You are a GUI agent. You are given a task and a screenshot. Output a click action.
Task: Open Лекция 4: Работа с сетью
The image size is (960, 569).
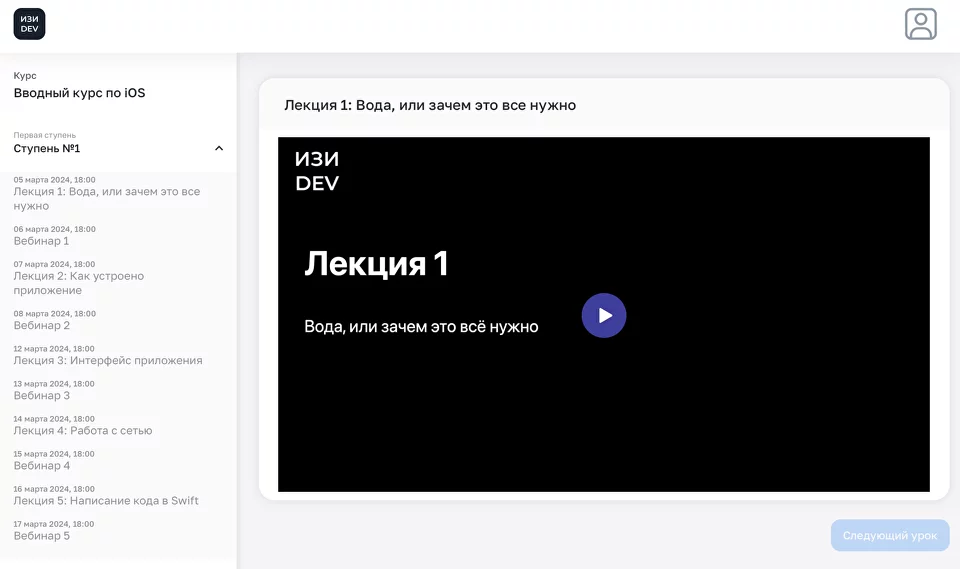(x=83, y=431)
